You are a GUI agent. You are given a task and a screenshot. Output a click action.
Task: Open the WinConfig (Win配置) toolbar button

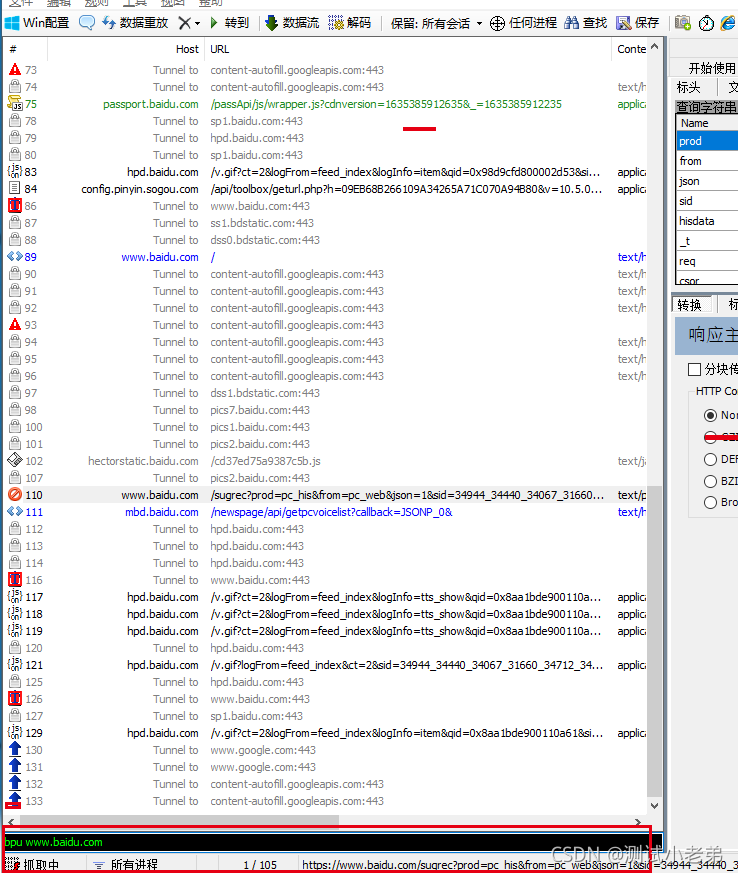(37, 23)
